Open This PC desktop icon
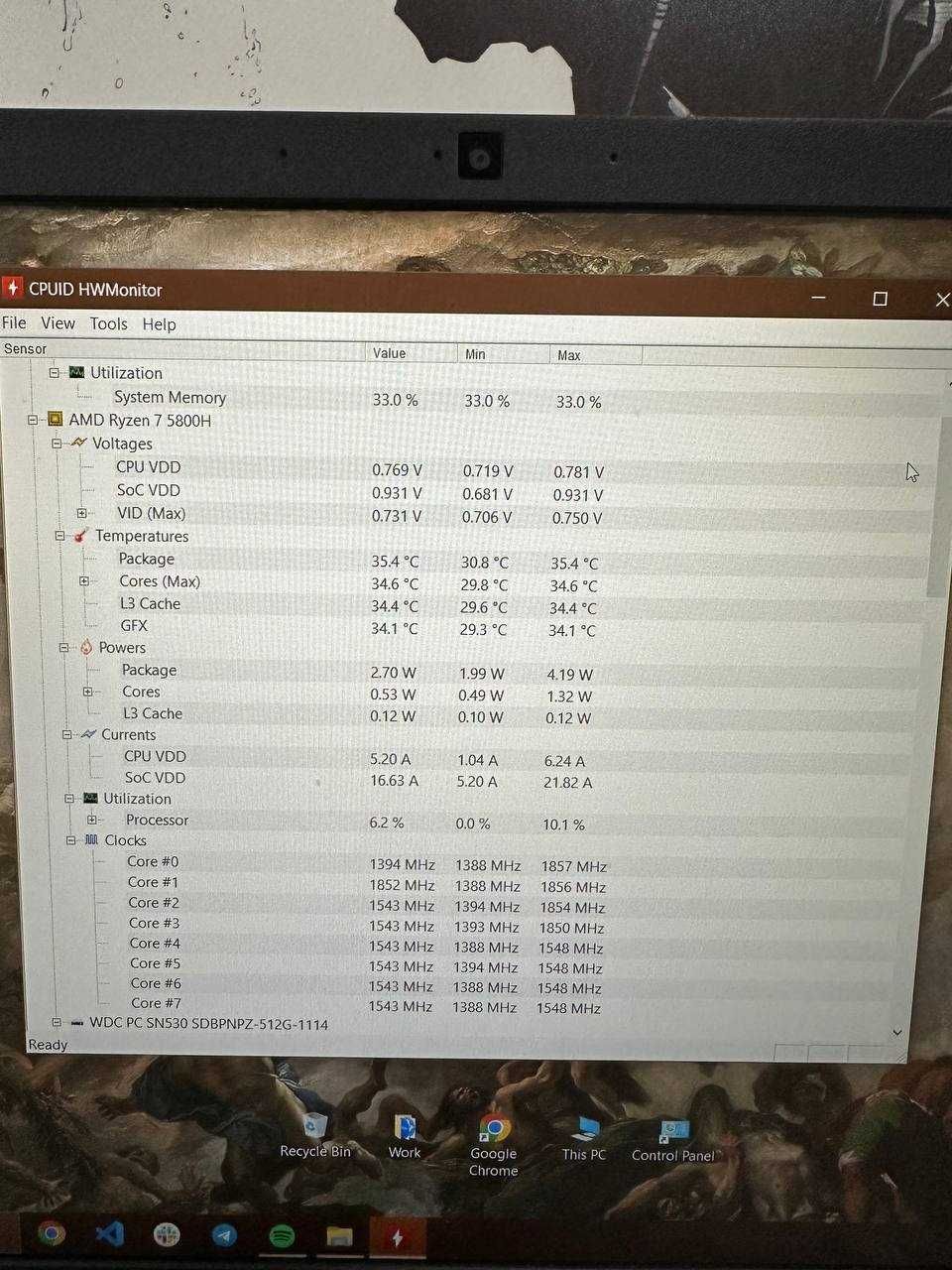Image resolution: width=952 pixels, height=1270 pixels. click(583, 1139)
